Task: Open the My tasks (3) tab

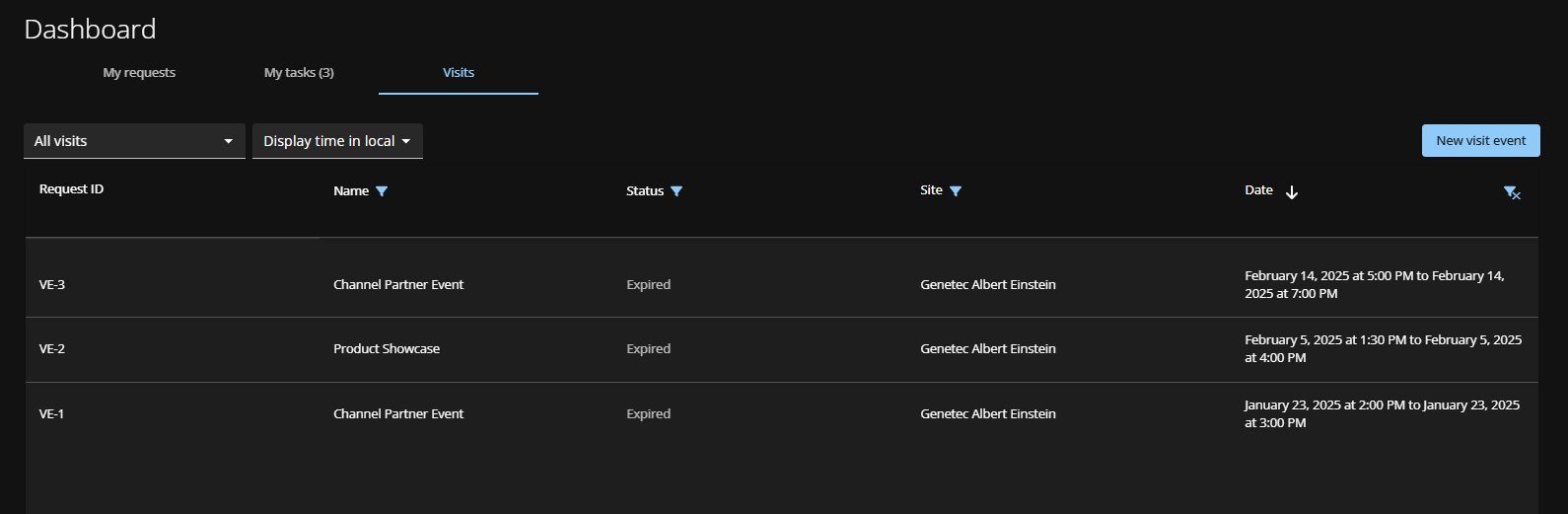Action: point(299,73)
